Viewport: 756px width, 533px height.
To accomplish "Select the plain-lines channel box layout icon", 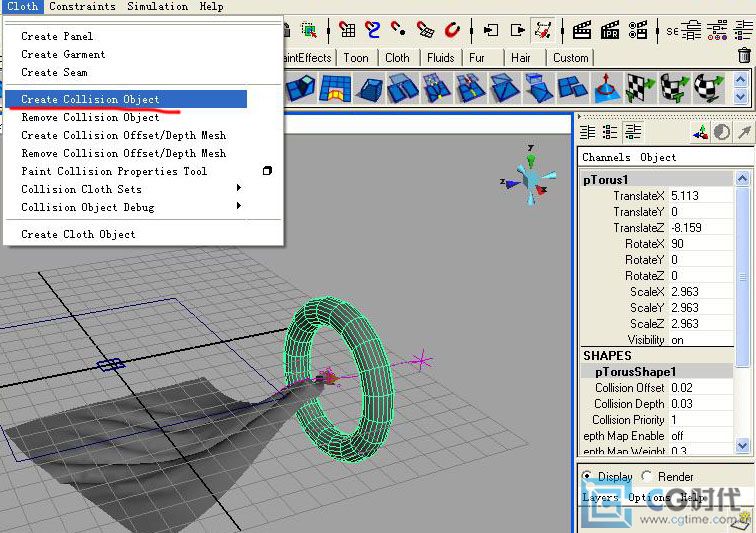I will coord(587,132).
